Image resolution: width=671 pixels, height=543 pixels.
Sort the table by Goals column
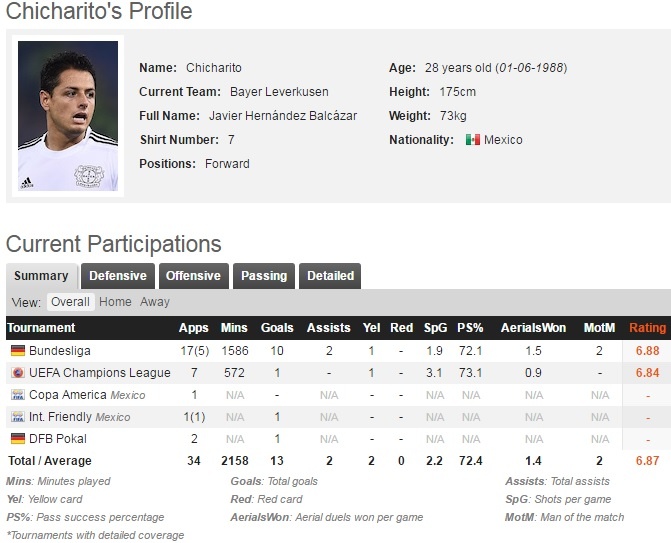pyautogui.click(x=277, y=328)
